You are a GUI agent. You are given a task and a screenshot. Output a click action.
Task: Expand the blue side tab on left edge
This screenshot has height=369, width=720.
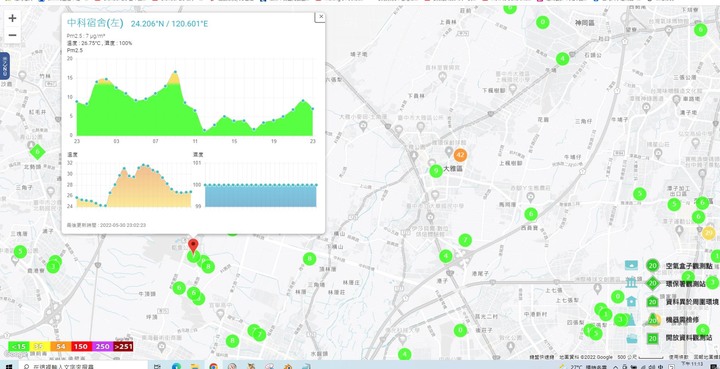pos(4,66)
